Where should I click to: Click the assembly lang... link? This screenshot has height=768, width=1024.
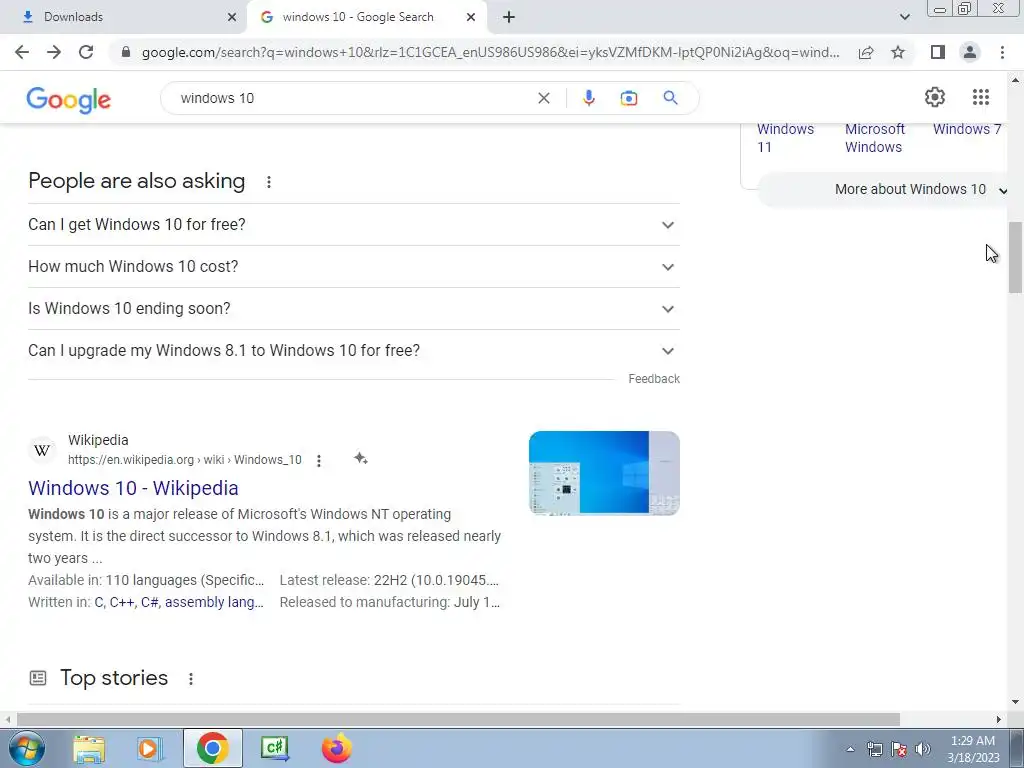pyautogui.click(x=214, y=602)
